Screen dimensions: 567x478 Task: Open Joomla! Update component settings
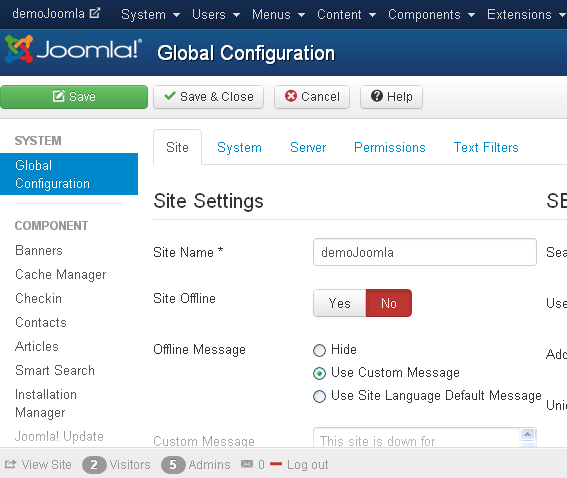[59, 436]
